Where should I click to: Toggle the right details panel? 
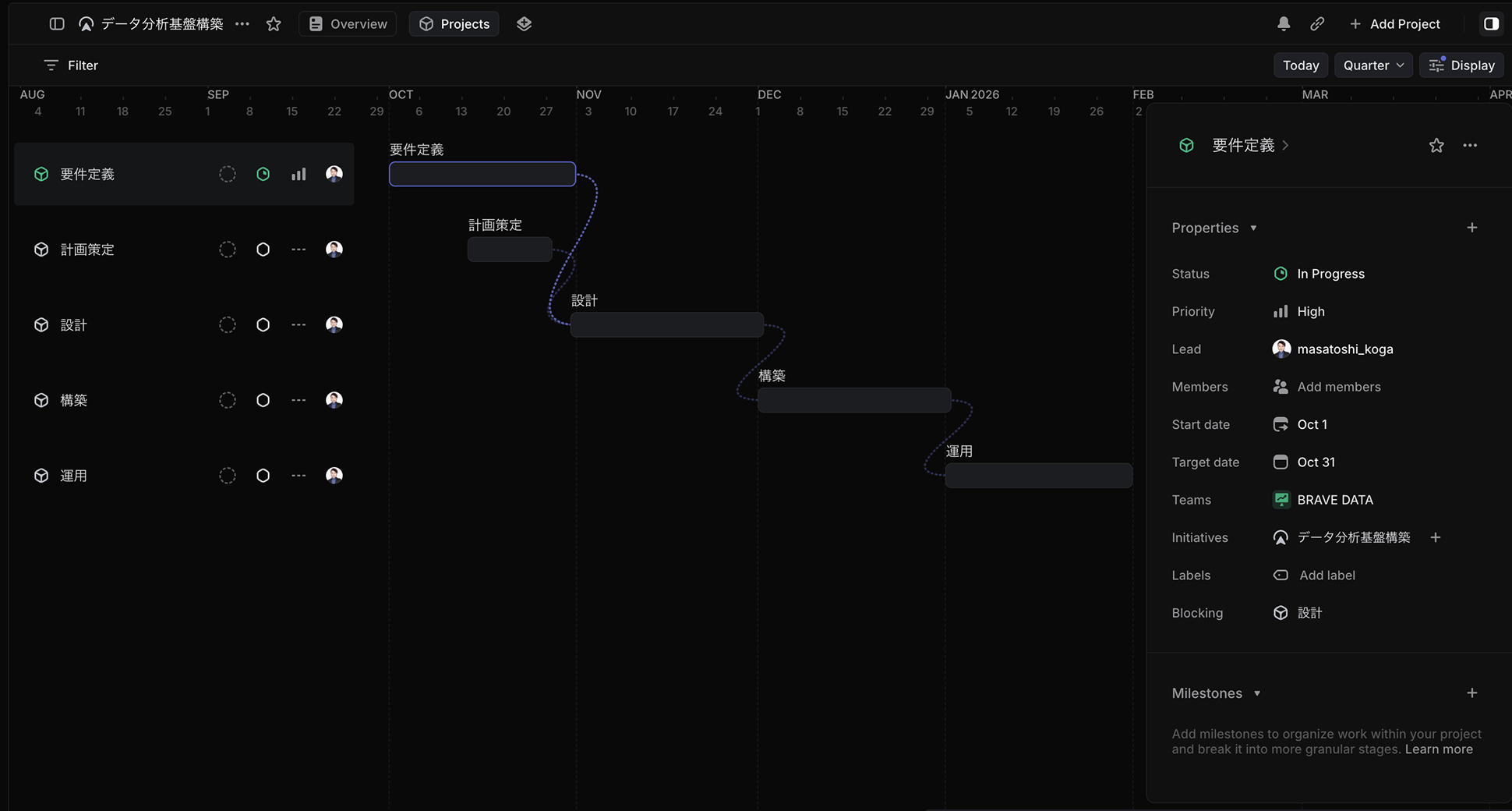tap(1491, 24)
